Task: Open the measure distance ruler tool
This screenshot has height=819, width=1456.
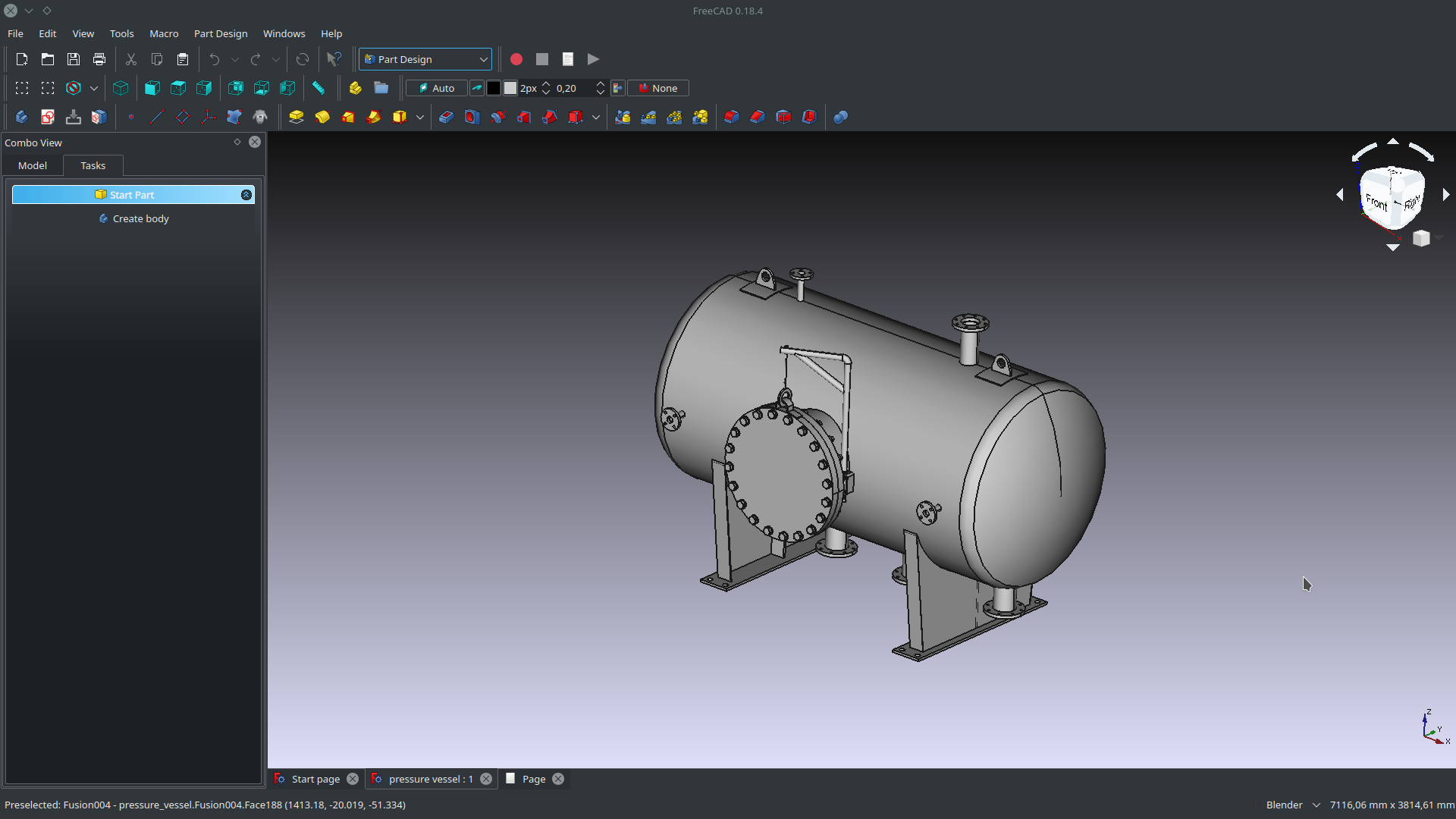Action: pyautogui.click(x=318, y=88)
